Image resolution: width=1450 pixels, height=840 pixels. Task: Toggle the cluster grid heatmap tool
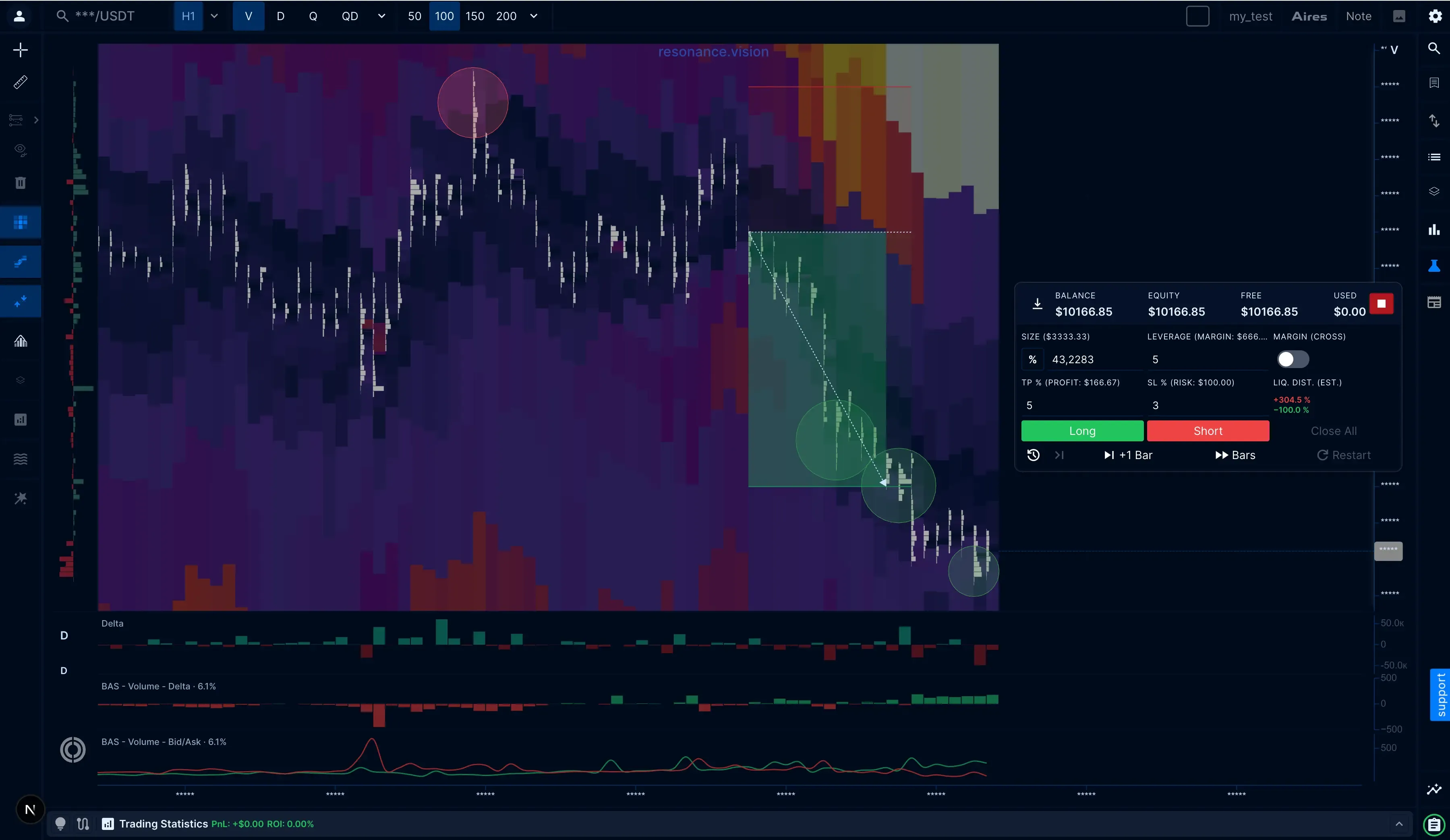coord(20,222)
